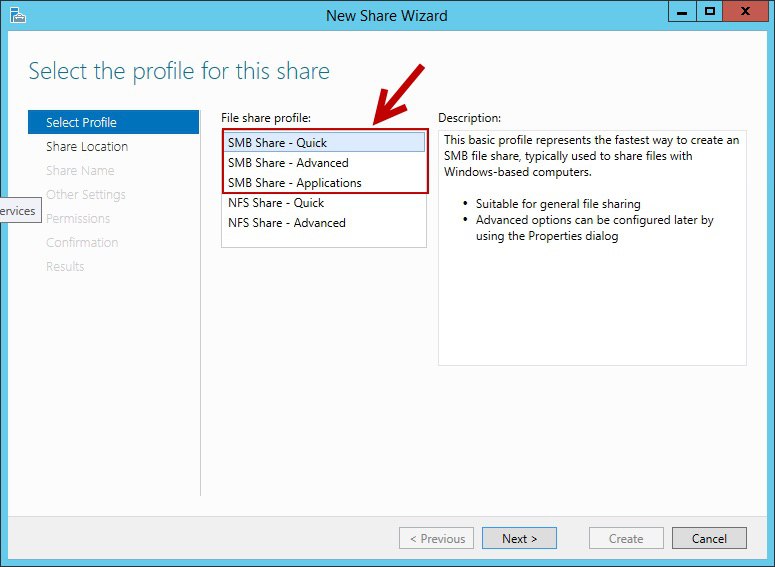Click the Next button
Image resolution: width=775 pixels, height=567 pixels.
[519, 538]
